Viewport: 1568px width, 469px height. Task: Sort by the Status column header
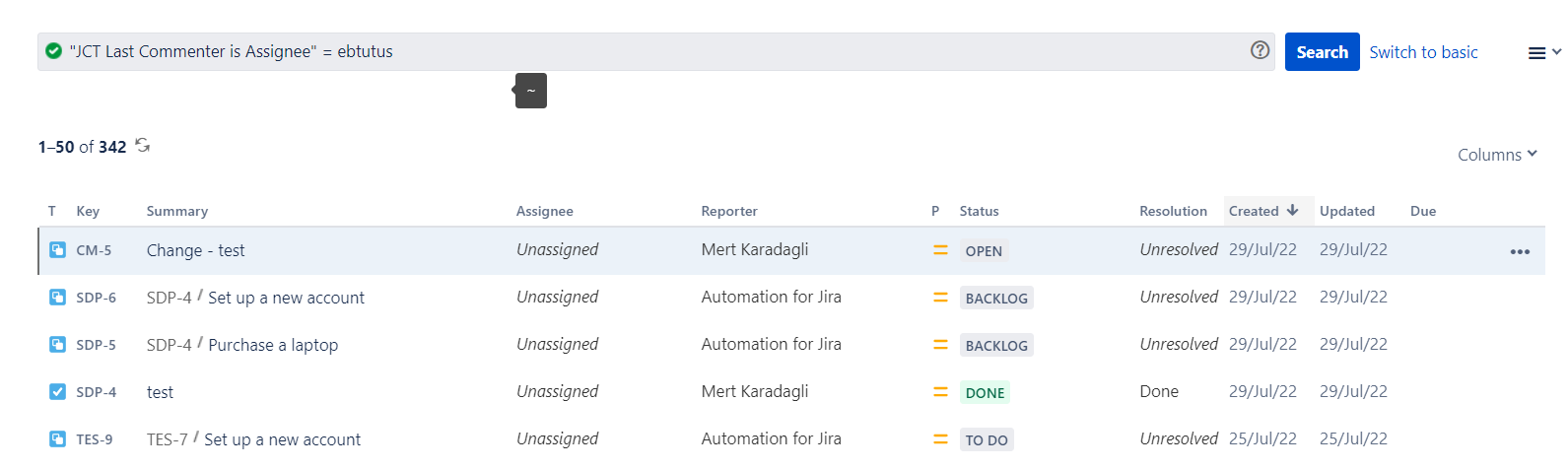979,211
